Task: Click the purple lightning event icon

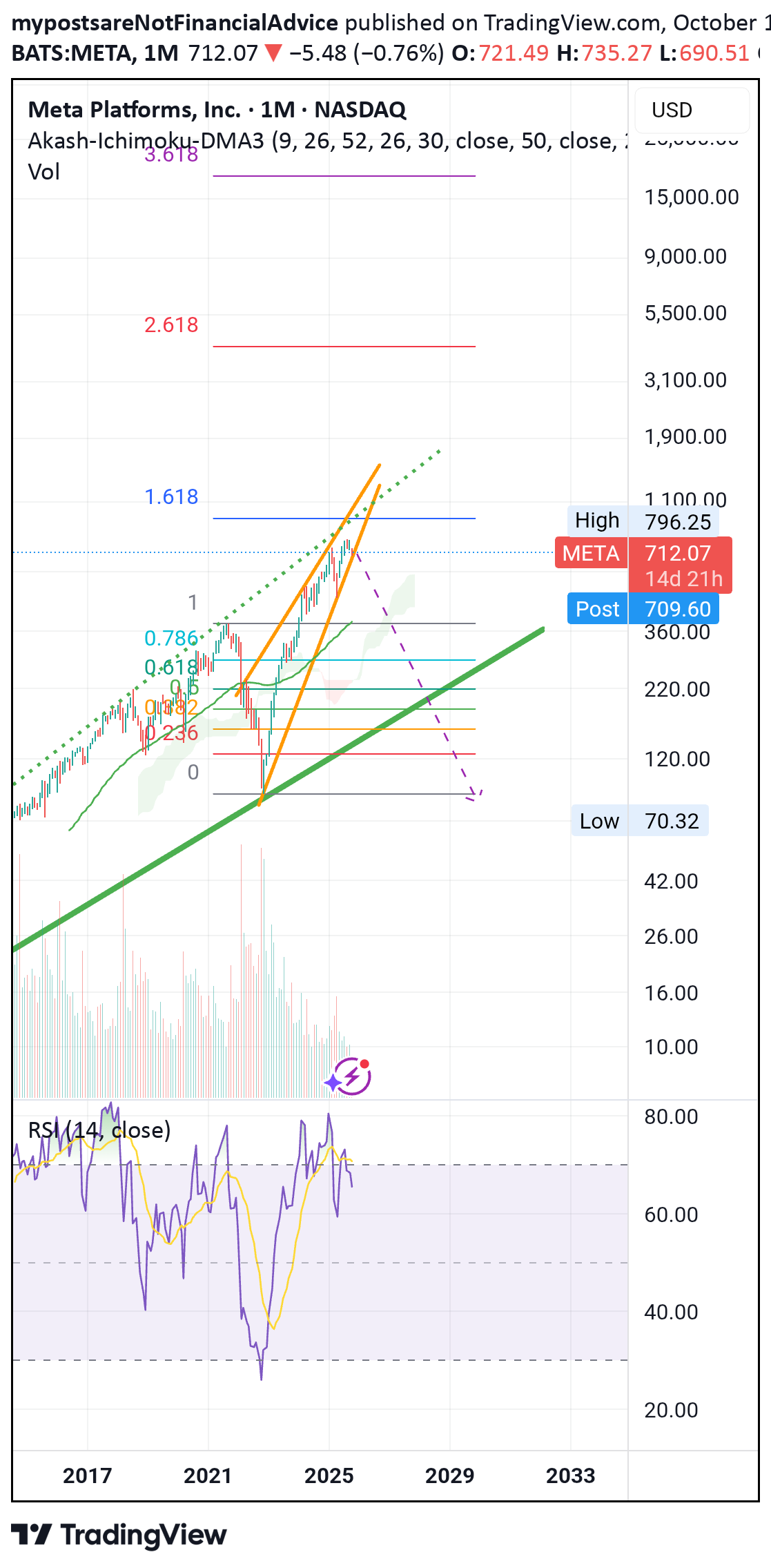Action: click(x=350, y=1076)
